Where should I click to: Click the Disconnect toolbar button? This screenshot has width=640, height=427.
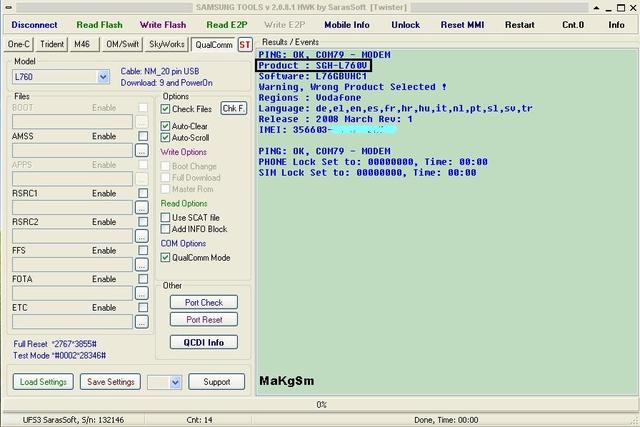tap(34, 25)
